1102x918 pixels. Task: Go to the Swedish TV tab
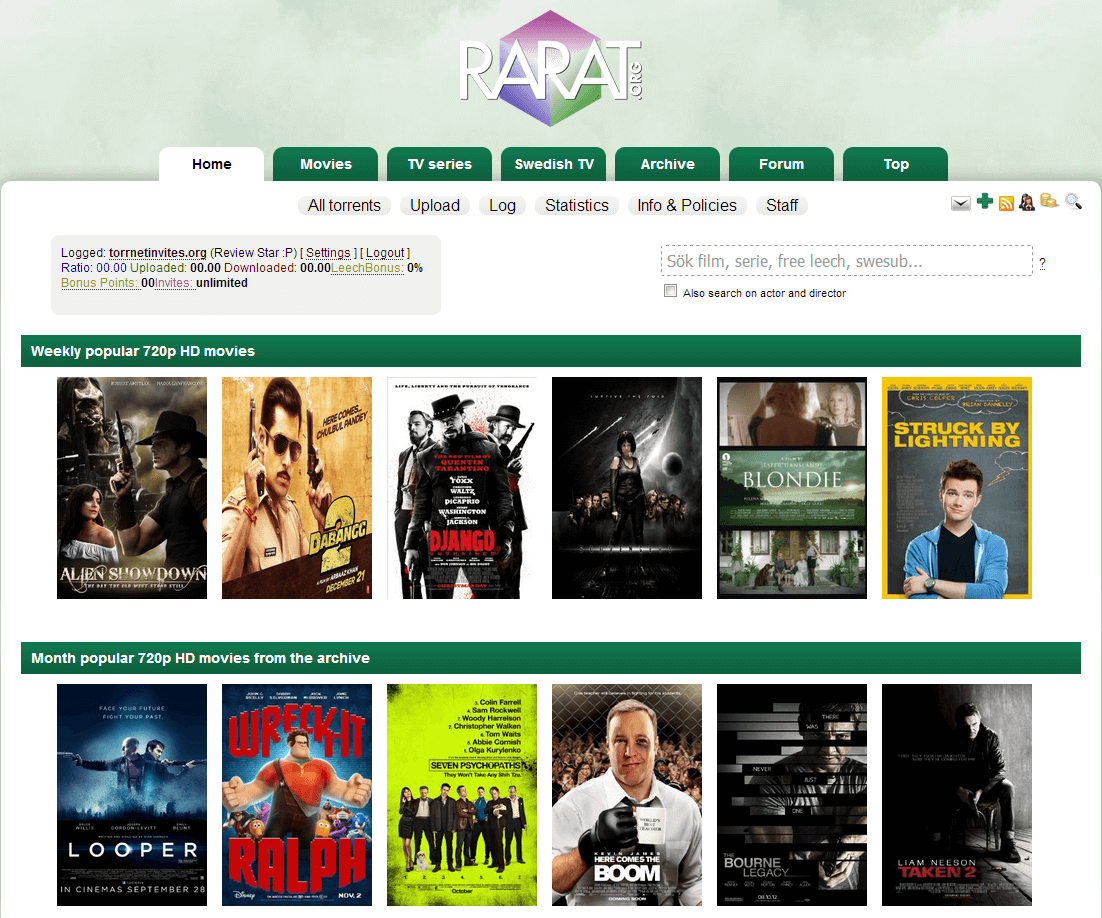pyautogui.click(x=554, y=164)
